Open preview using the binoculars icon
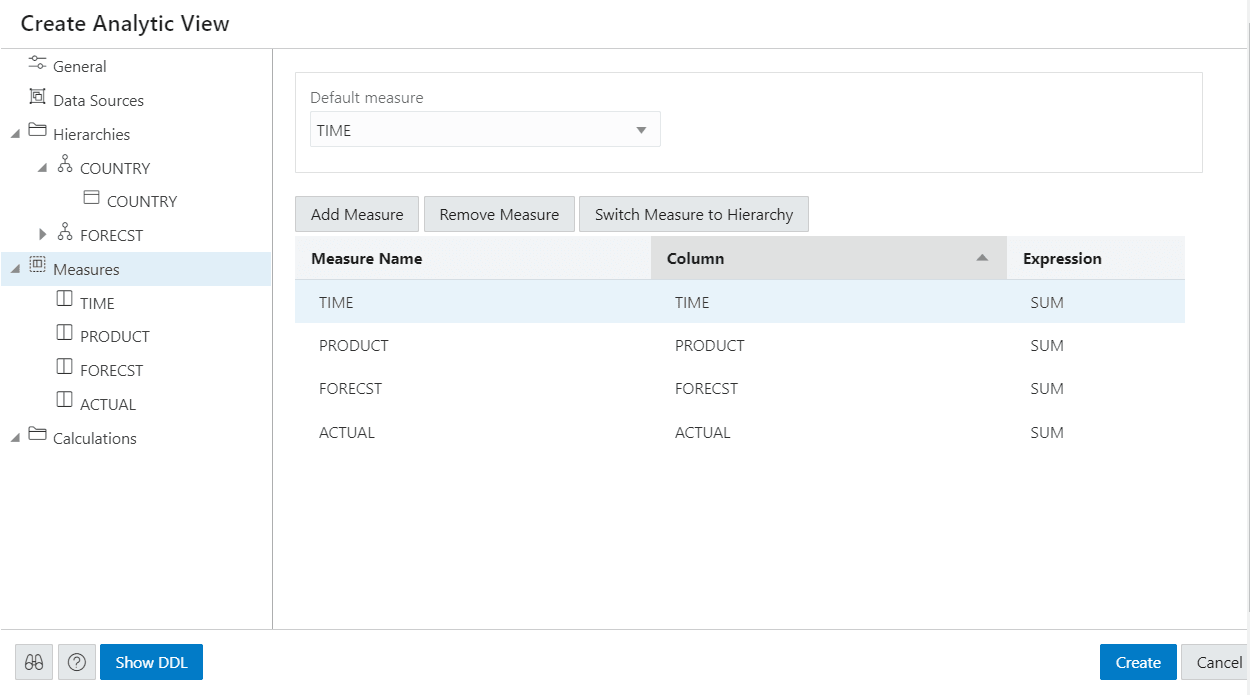 coord(33,662)
